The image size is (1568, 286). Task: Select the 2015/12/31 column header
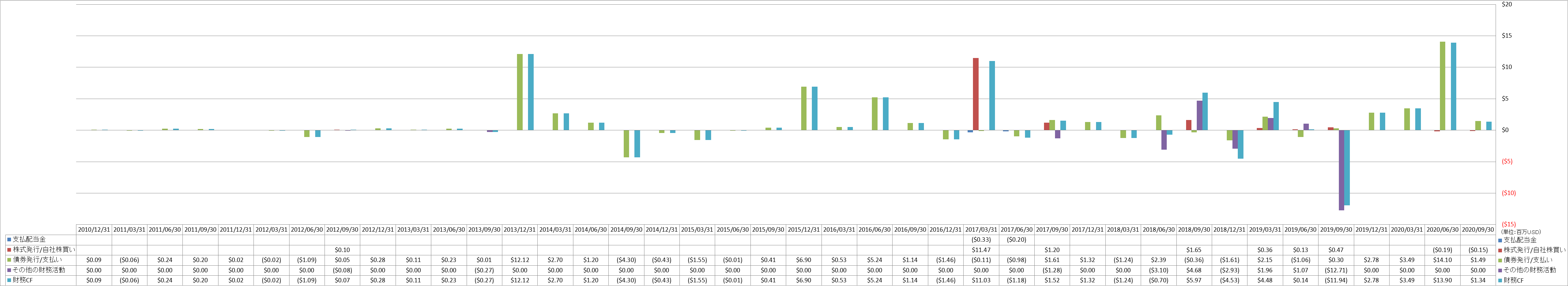(804, 229)
